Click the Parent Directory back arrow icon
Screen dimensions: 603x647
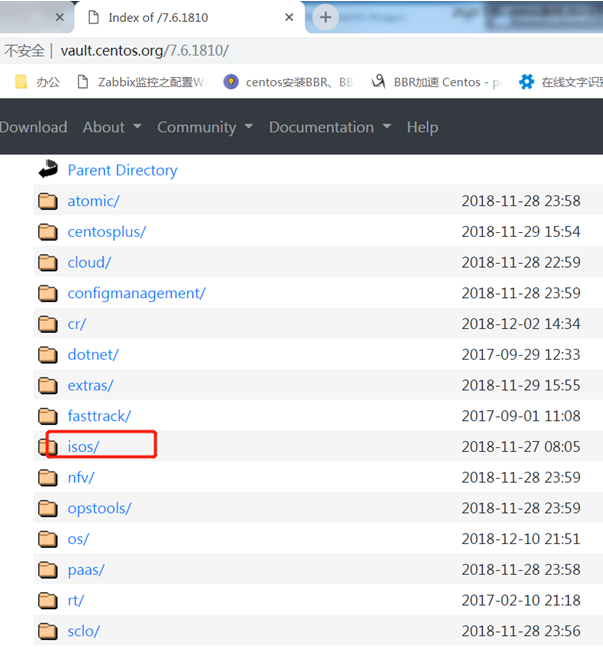48,169
